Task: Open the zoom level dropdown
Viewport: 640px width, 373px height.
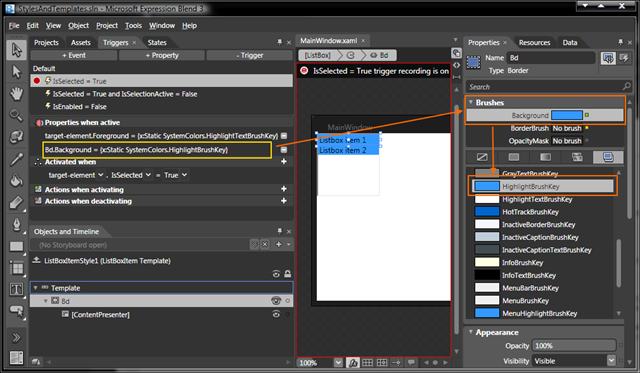Action: click(338, 362)
